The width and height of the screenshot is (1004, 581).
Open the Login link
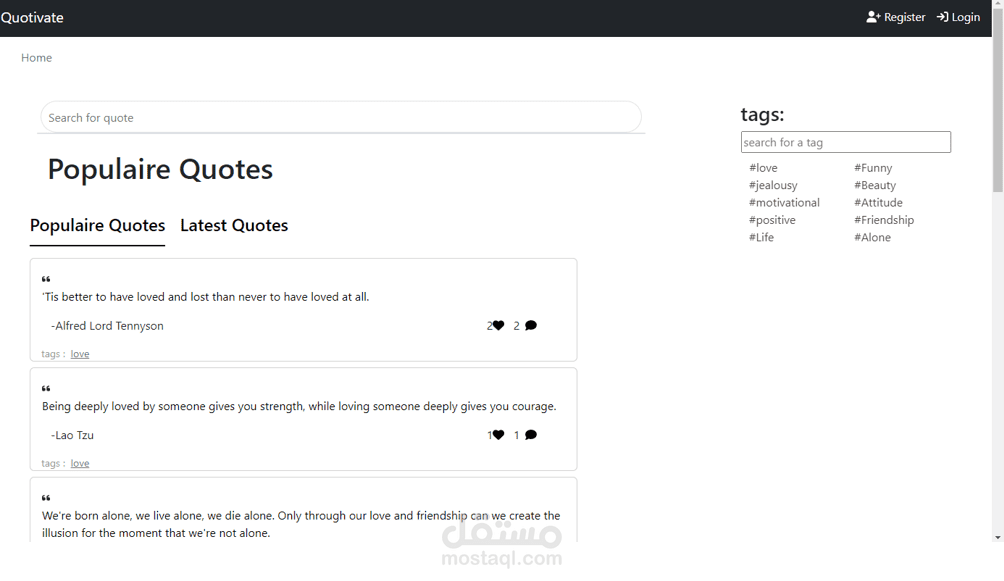point(959,17)
